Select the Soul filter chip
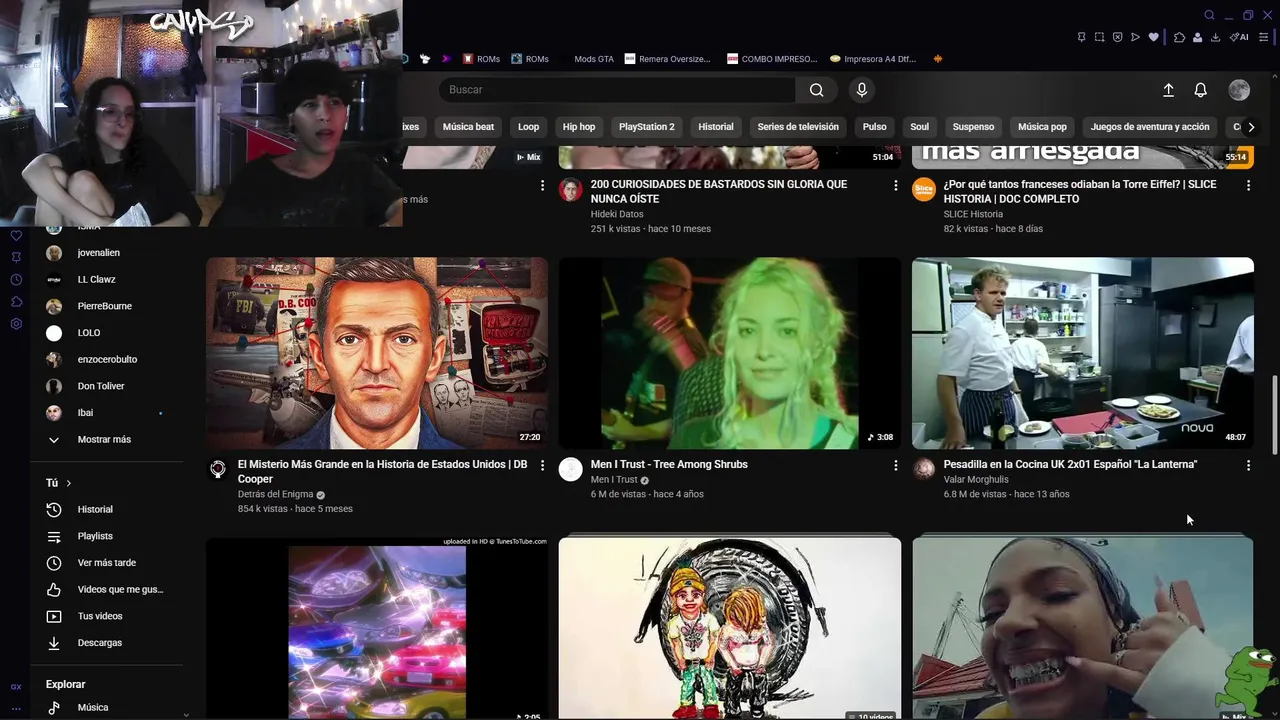Image resolution: width=1280 pixels, height=720 pixels. [920, 127]
